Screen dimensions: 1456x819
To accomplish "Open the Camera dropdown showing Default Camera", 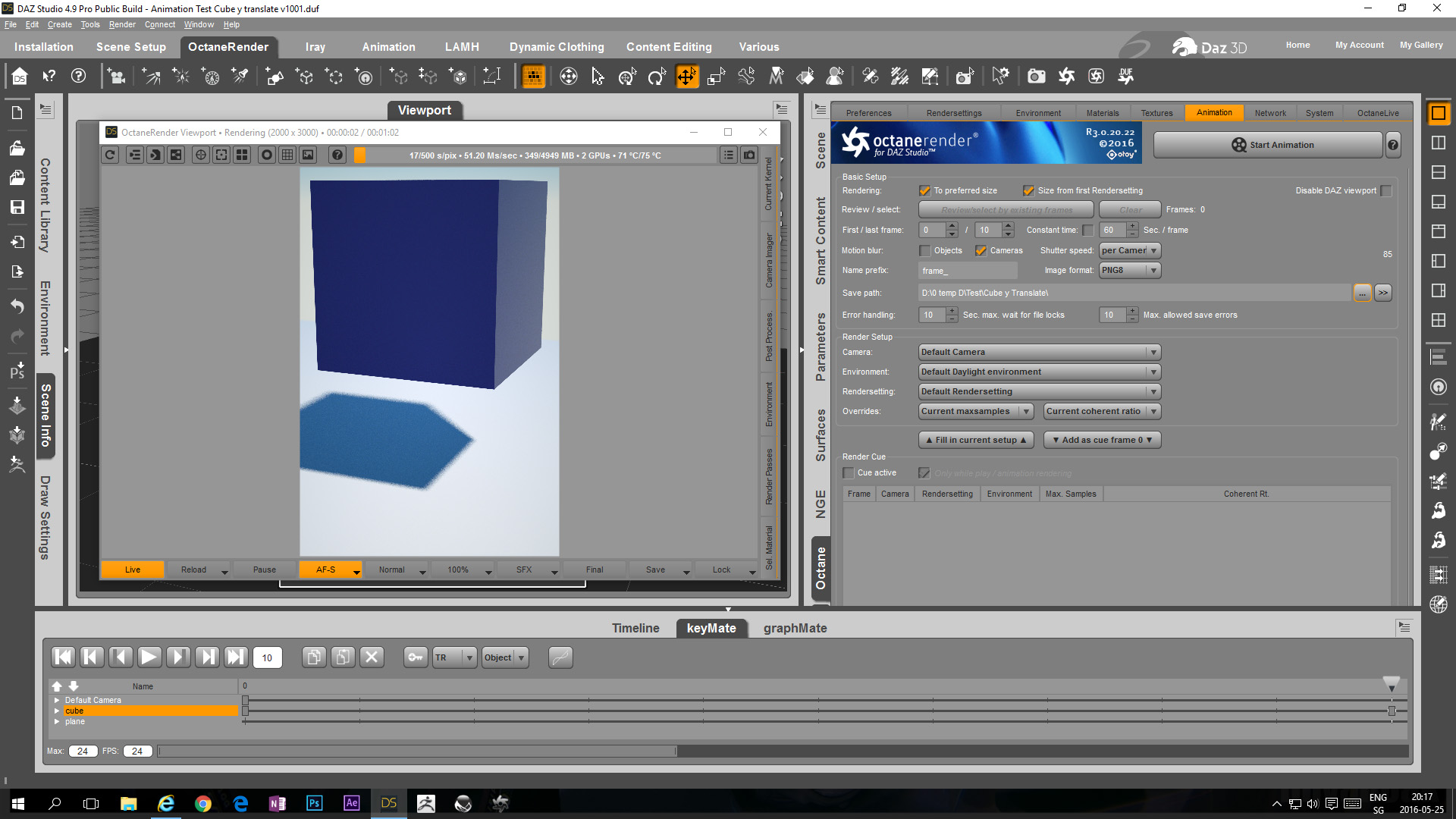I will tap(1039, 353).
